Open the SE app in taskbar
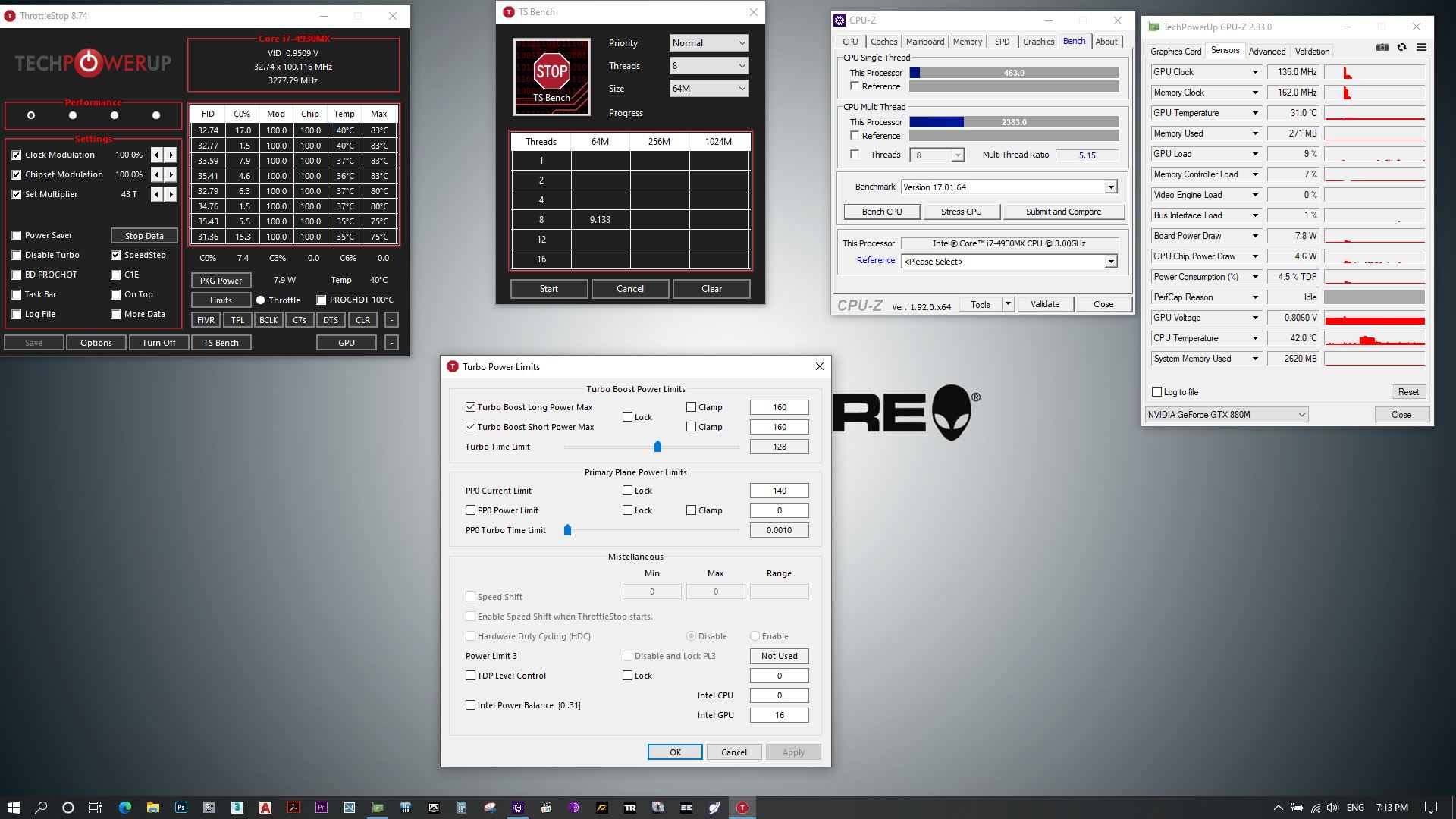This screenshot has width=1456, height=819. click(686, 808)
